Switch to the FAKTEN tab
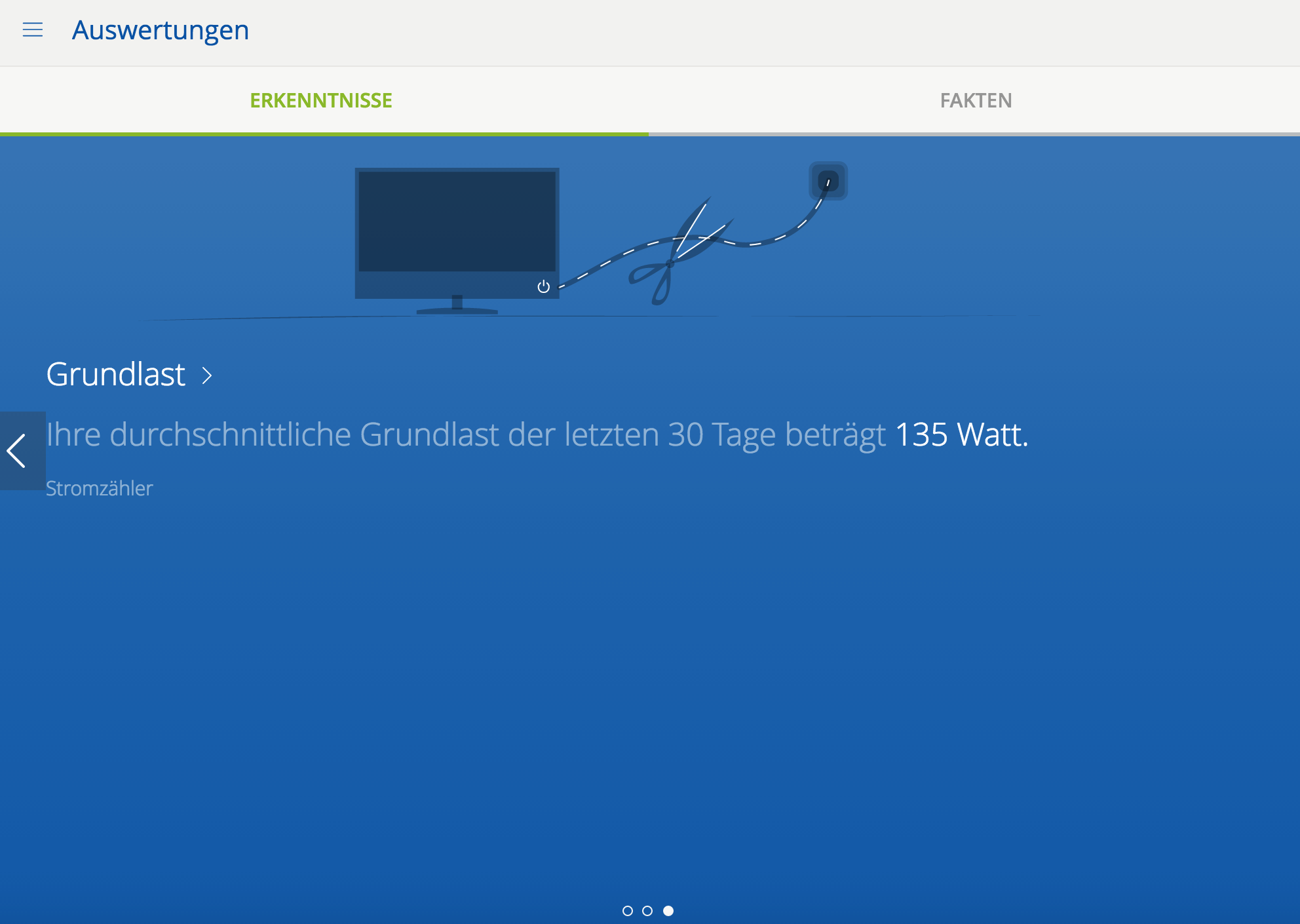Viewport: 1300px width, 924px height. (975, 100)
